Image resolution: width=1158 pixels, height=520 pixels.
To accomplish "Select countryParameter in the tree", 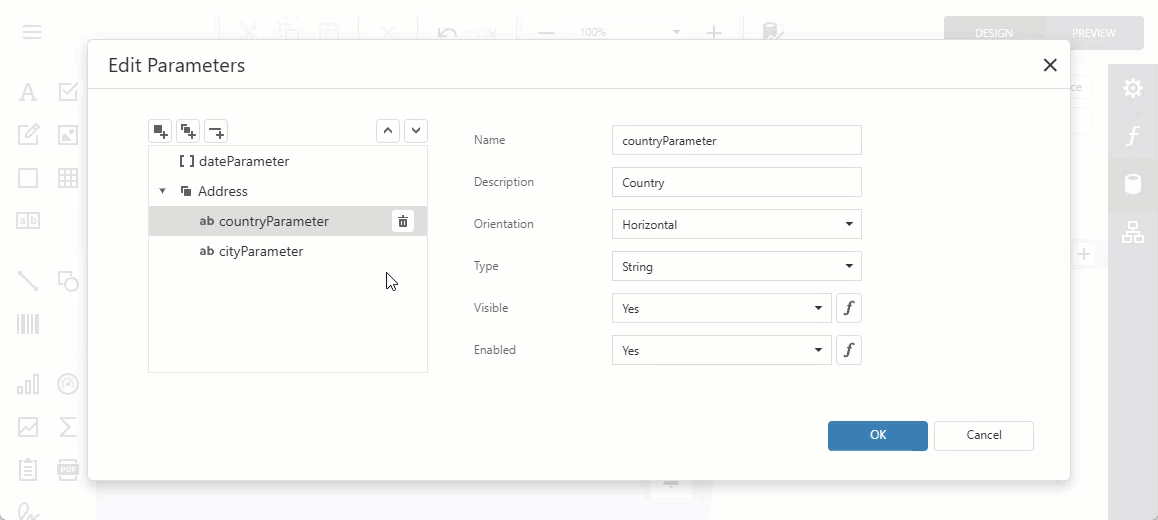I will [x=288, y=221].
